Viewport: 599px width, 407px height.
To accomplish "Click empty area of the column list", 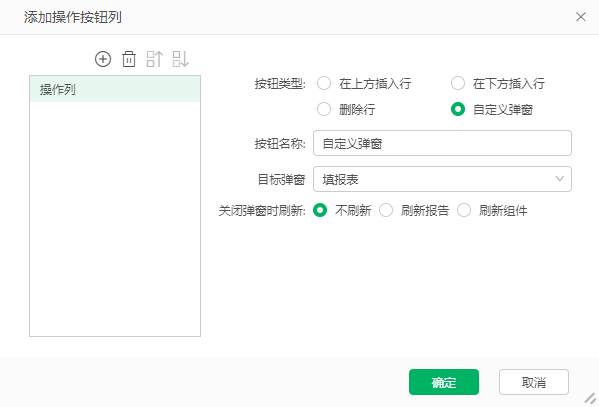I will 115,219.
